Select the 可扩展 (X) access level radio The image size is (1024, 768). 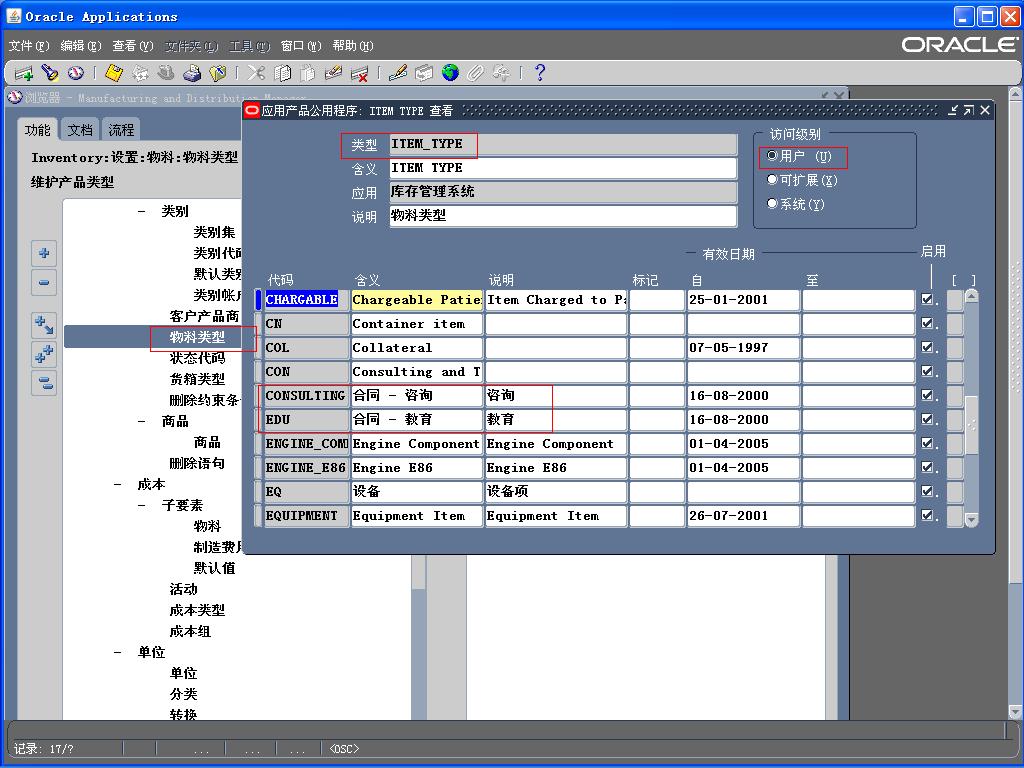click(x=772, y=180)
